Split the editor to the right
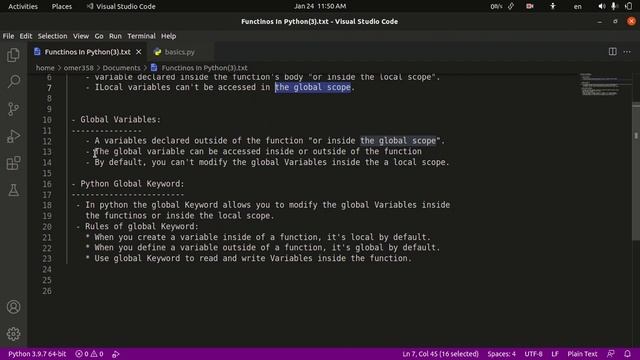640x360 pixels. (x=613, y=52)
